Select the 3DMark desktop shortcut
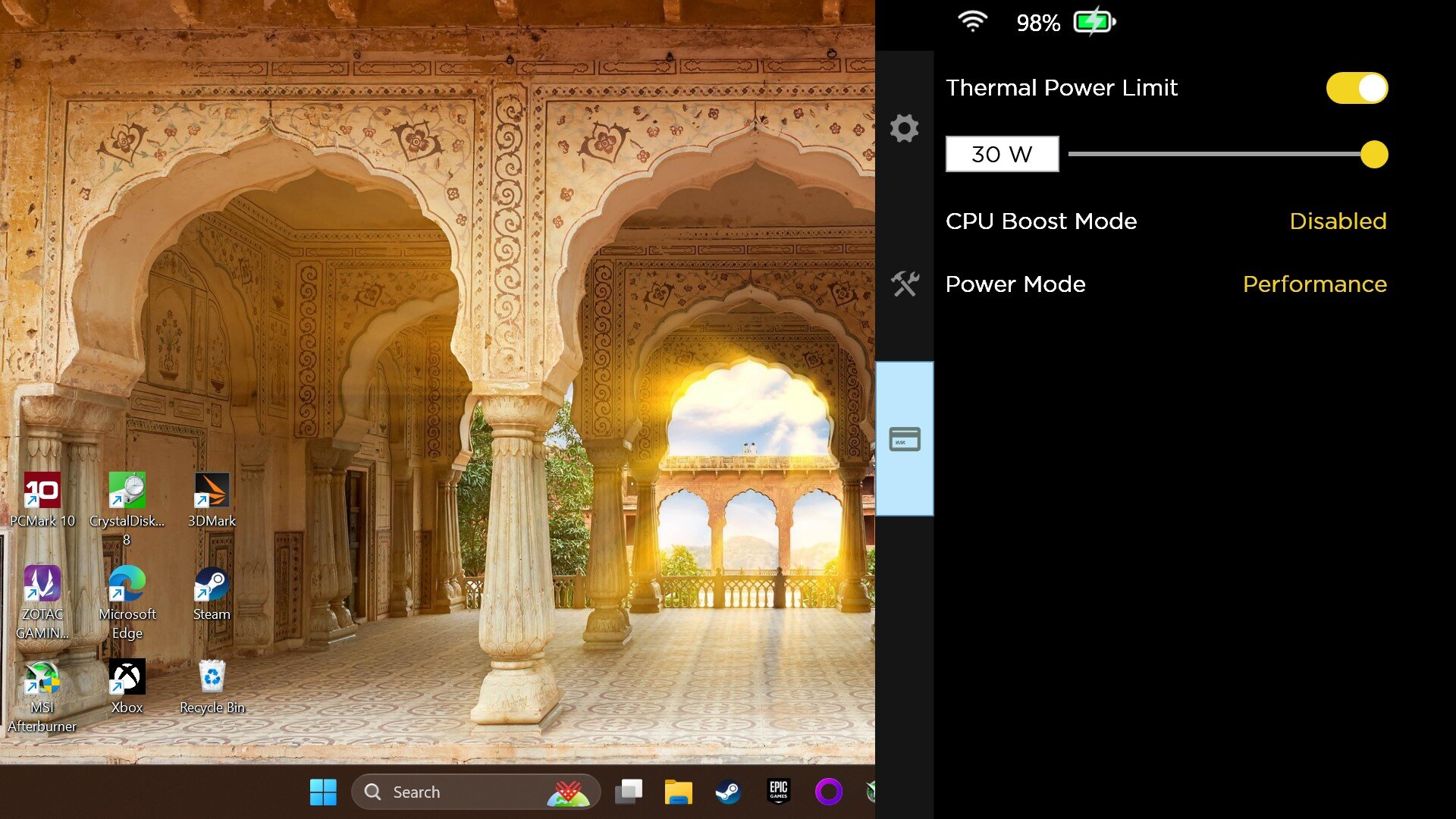 pos(212,500)
